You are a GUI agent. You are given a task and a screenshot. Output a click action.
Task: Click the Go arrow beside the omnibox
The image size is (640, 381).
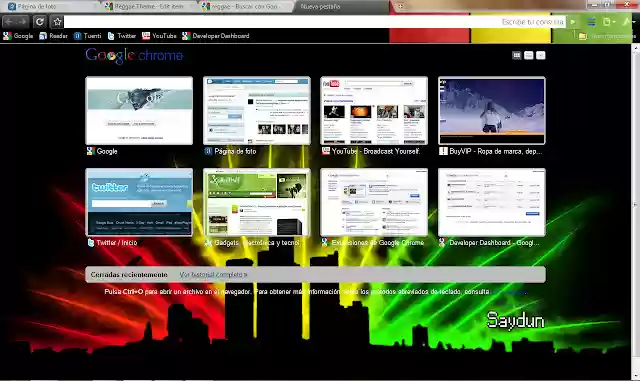coord(573,22)
